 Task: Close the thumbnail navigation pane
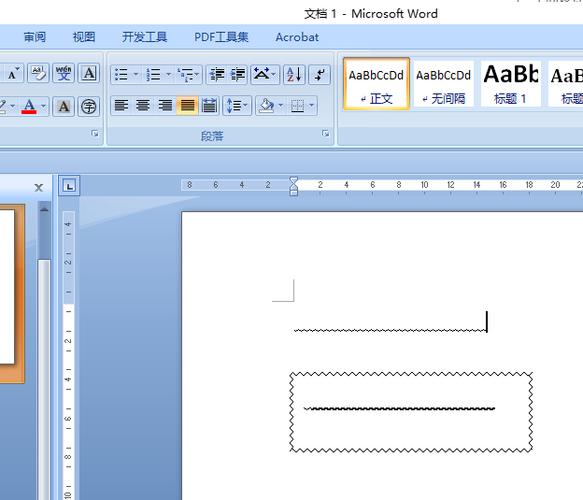click(38, 188)
